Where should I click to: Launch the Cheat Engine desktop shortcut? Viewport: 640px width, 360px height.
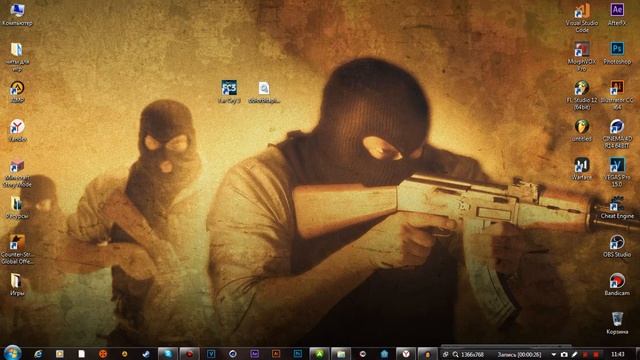pos(617,207)
